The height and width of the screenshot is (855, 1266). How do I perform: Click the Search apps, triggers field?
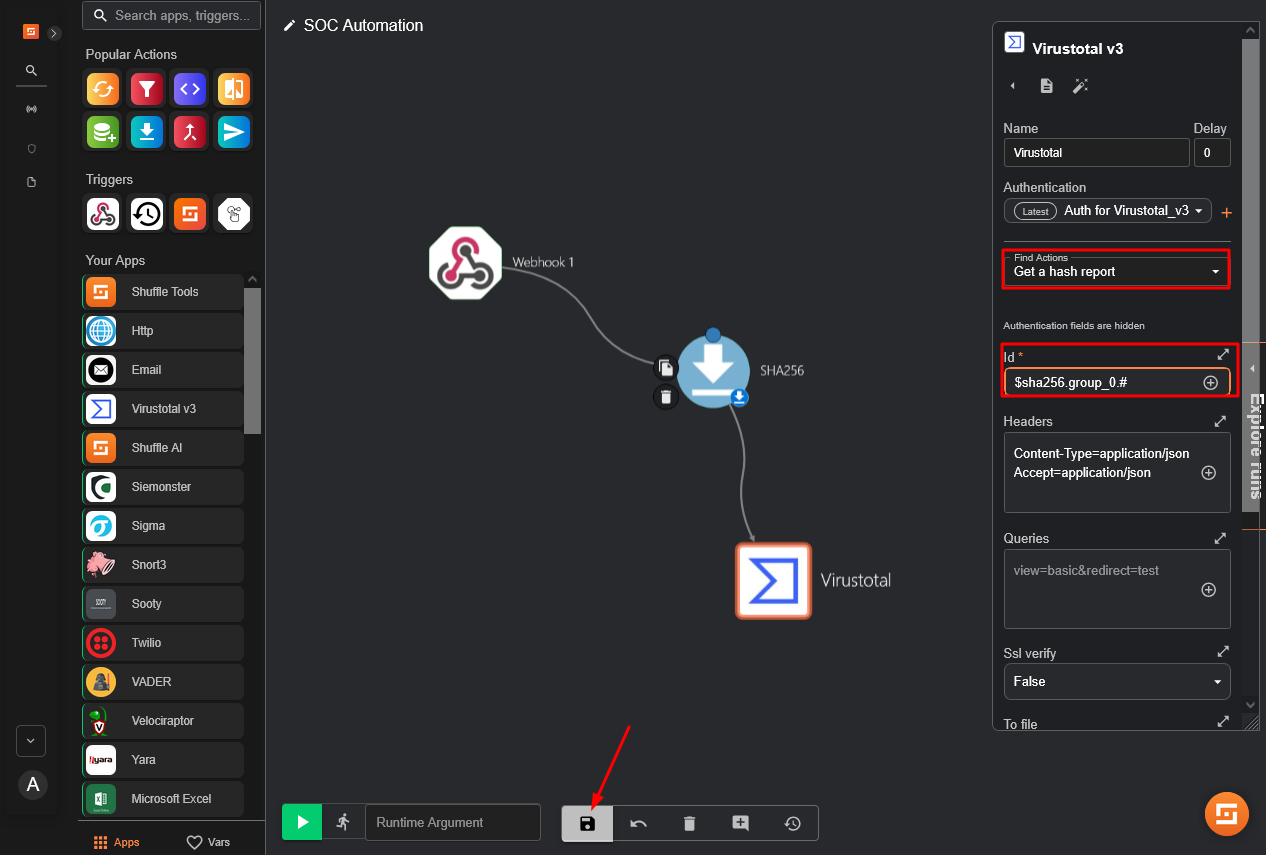click(172, 16)
